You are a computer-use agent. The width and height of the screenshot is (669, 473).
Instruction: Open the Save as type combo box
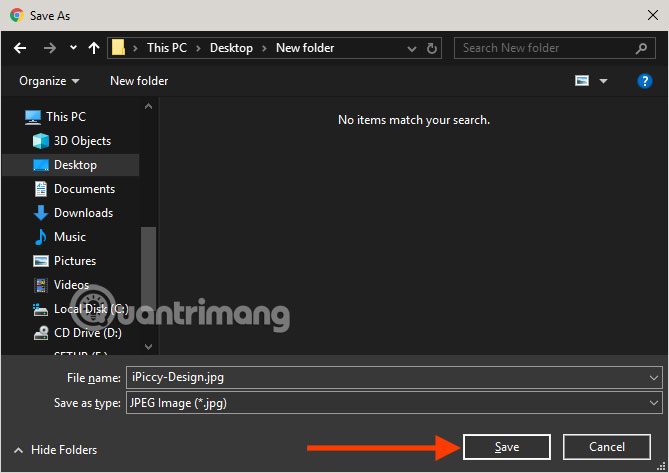point(394,403)
